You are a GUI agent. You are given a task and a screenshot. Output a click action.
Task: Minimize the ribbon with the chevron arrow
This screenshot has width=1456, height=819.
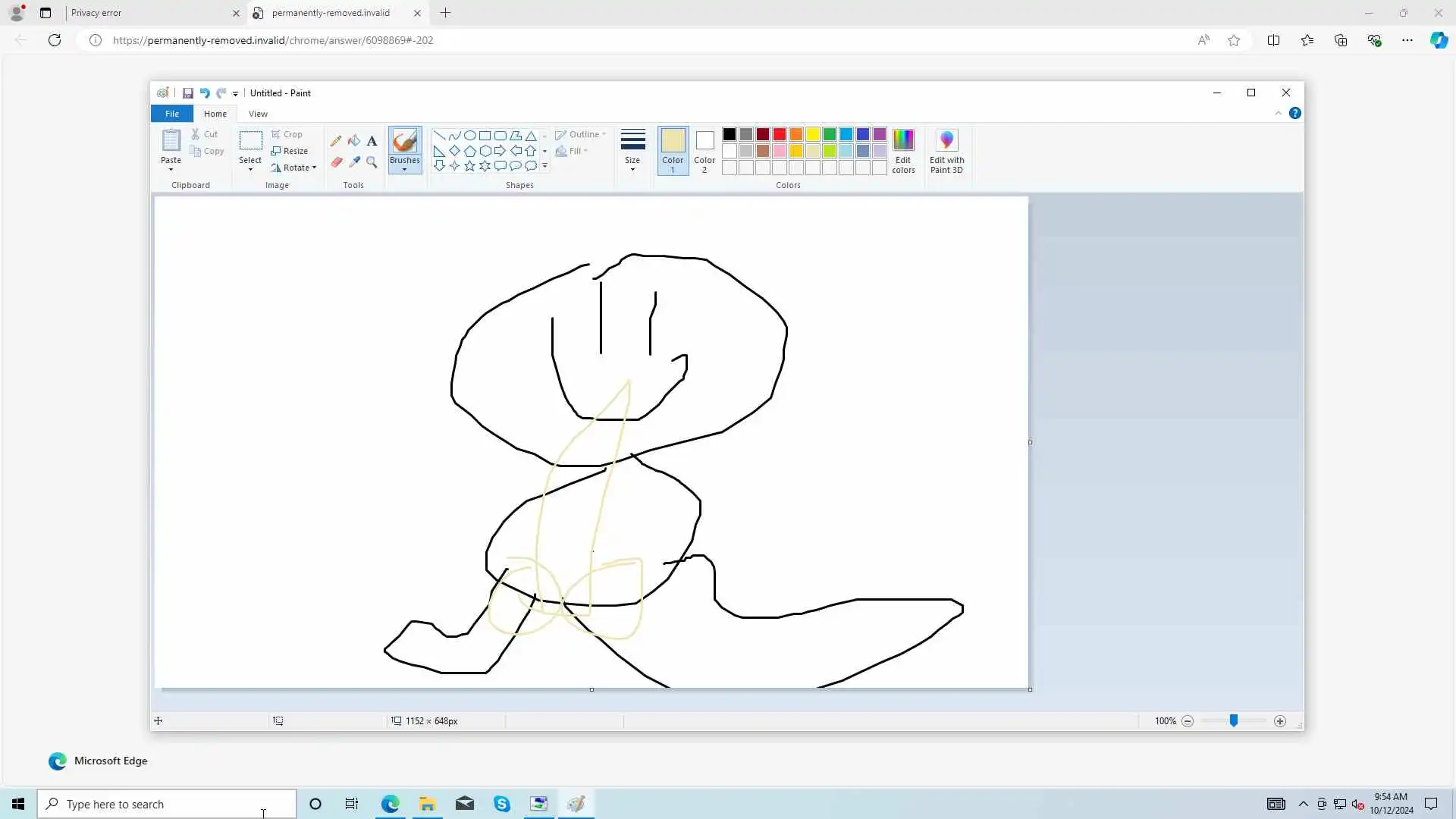[x=1278, y=113]
